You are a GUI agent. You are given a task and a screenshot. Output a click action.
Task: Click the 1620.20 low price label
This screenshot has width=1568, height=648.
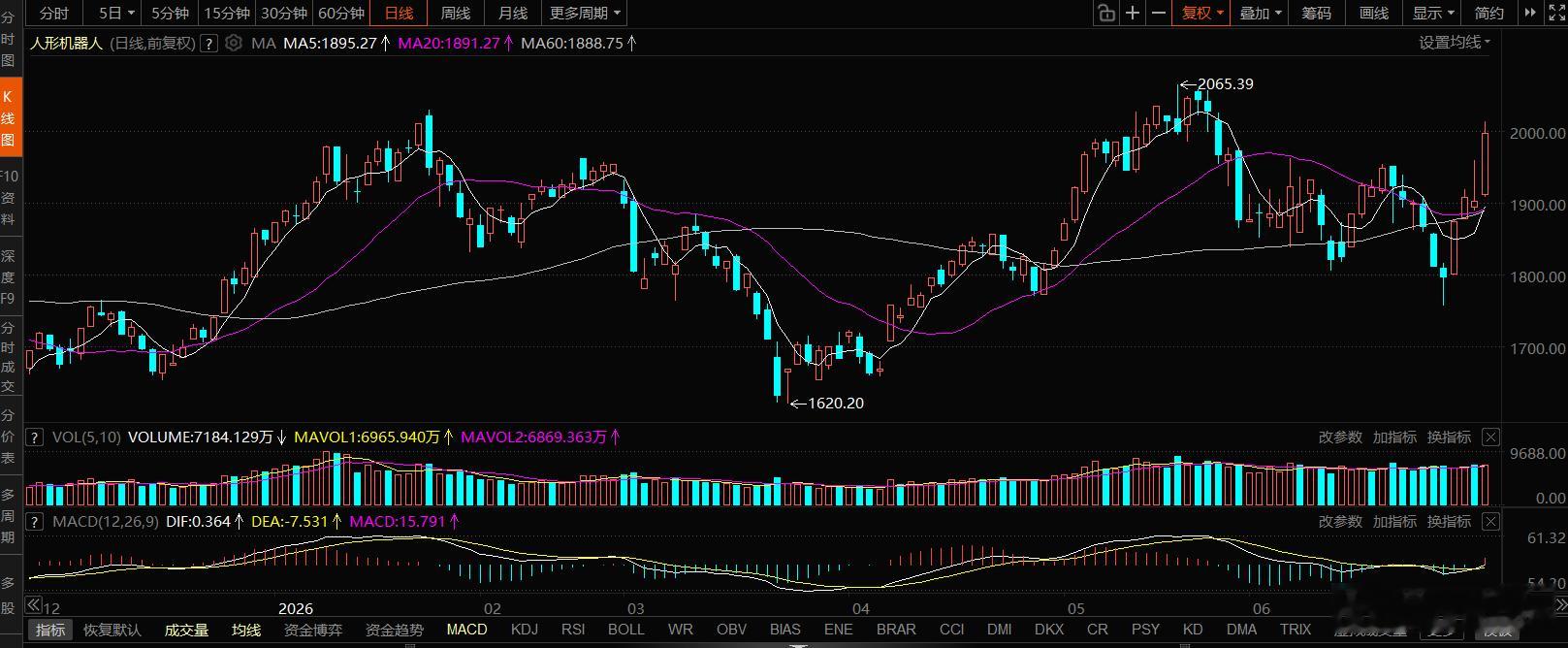pyautogui.click(x=836, y=403)
